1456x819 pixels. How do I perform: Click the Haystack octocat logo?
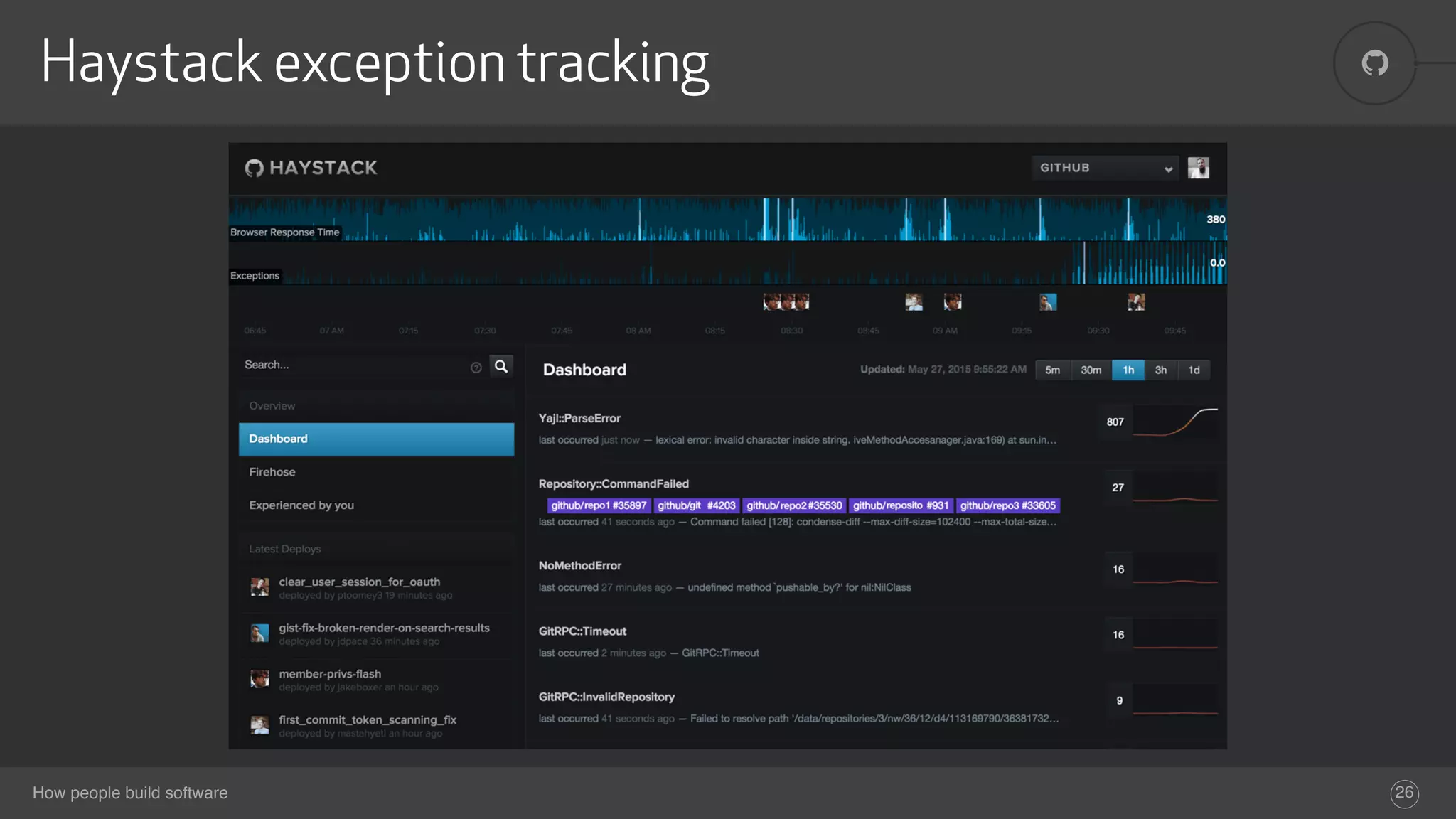254,168
